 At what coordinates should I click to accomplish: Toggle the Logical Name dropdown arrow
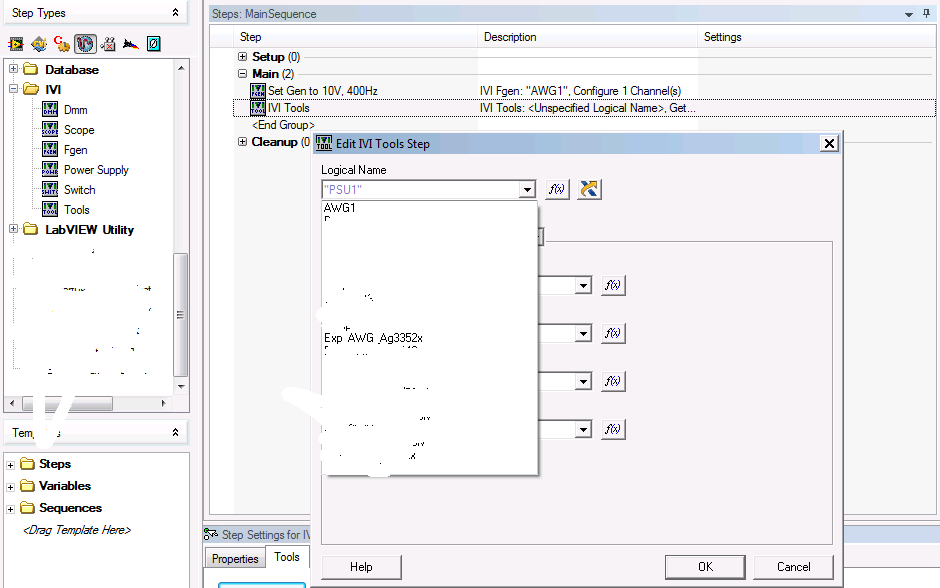coord(527,190)
